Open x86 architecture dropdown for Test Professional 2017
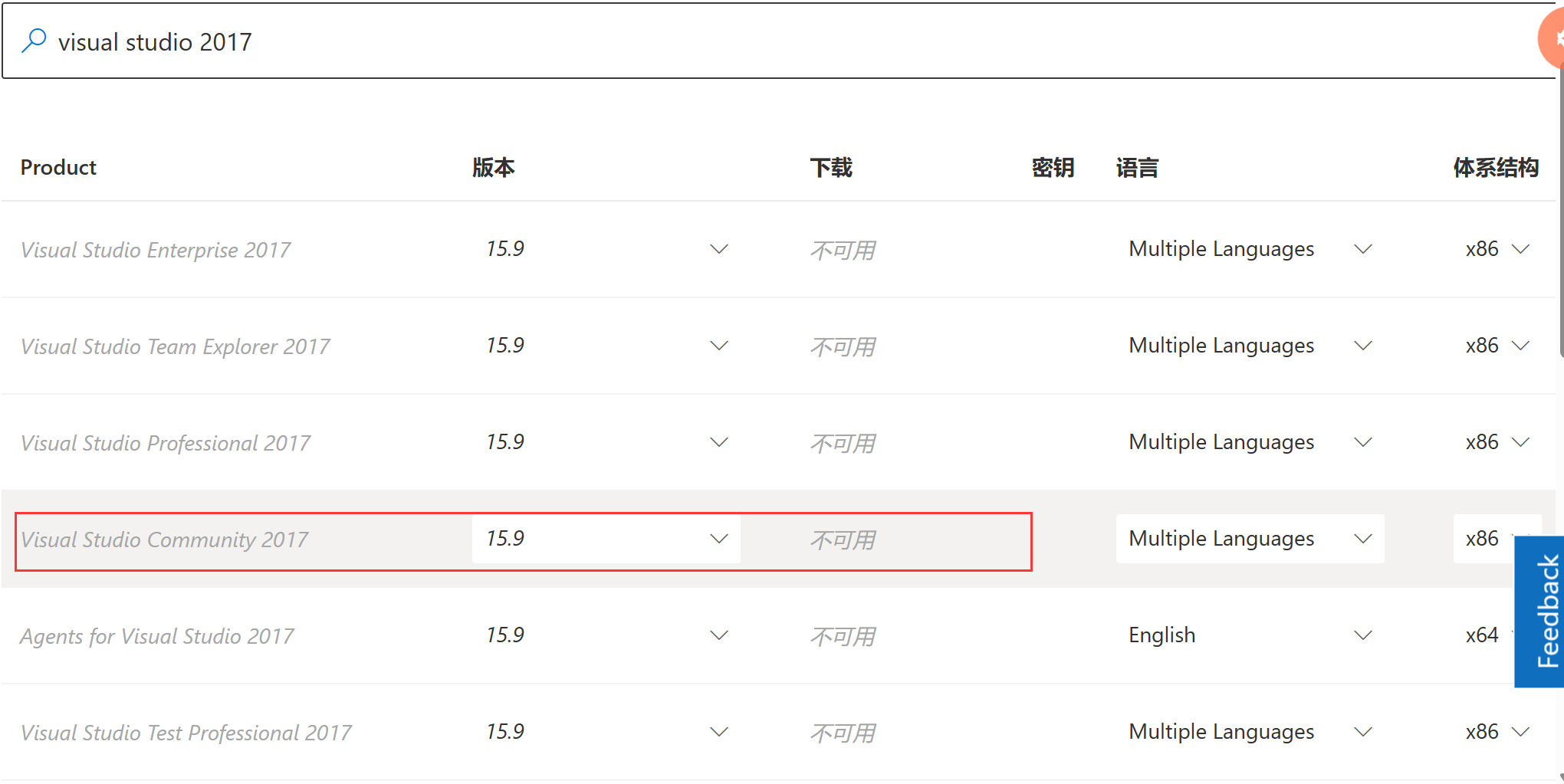Image resolution: width=1564 pixels, height=784 pixels. (1497, 732)
